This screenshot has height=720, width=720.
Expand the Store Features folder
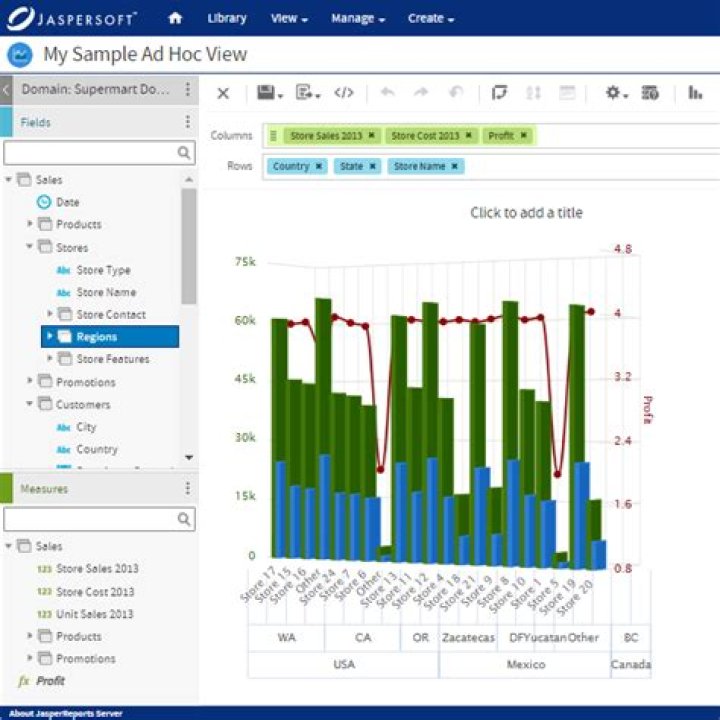pyautogui.click(x=50, y=358)
